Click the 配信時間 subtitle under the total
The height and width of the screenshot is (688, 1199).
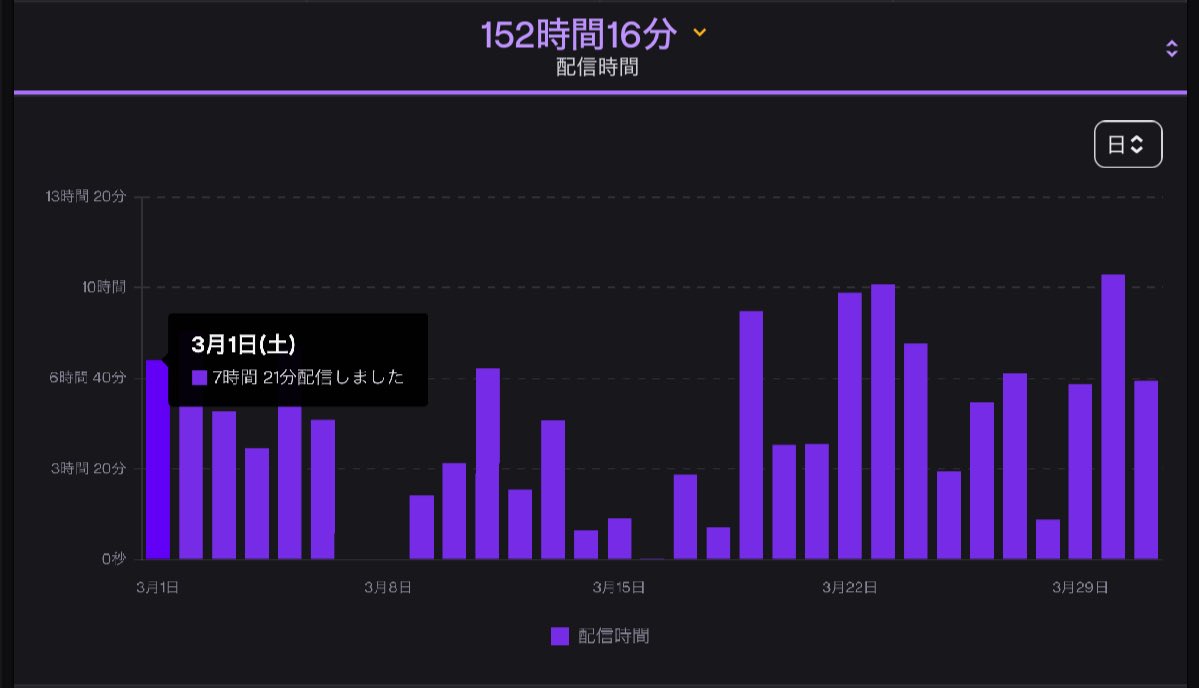(x=597, y=67)
